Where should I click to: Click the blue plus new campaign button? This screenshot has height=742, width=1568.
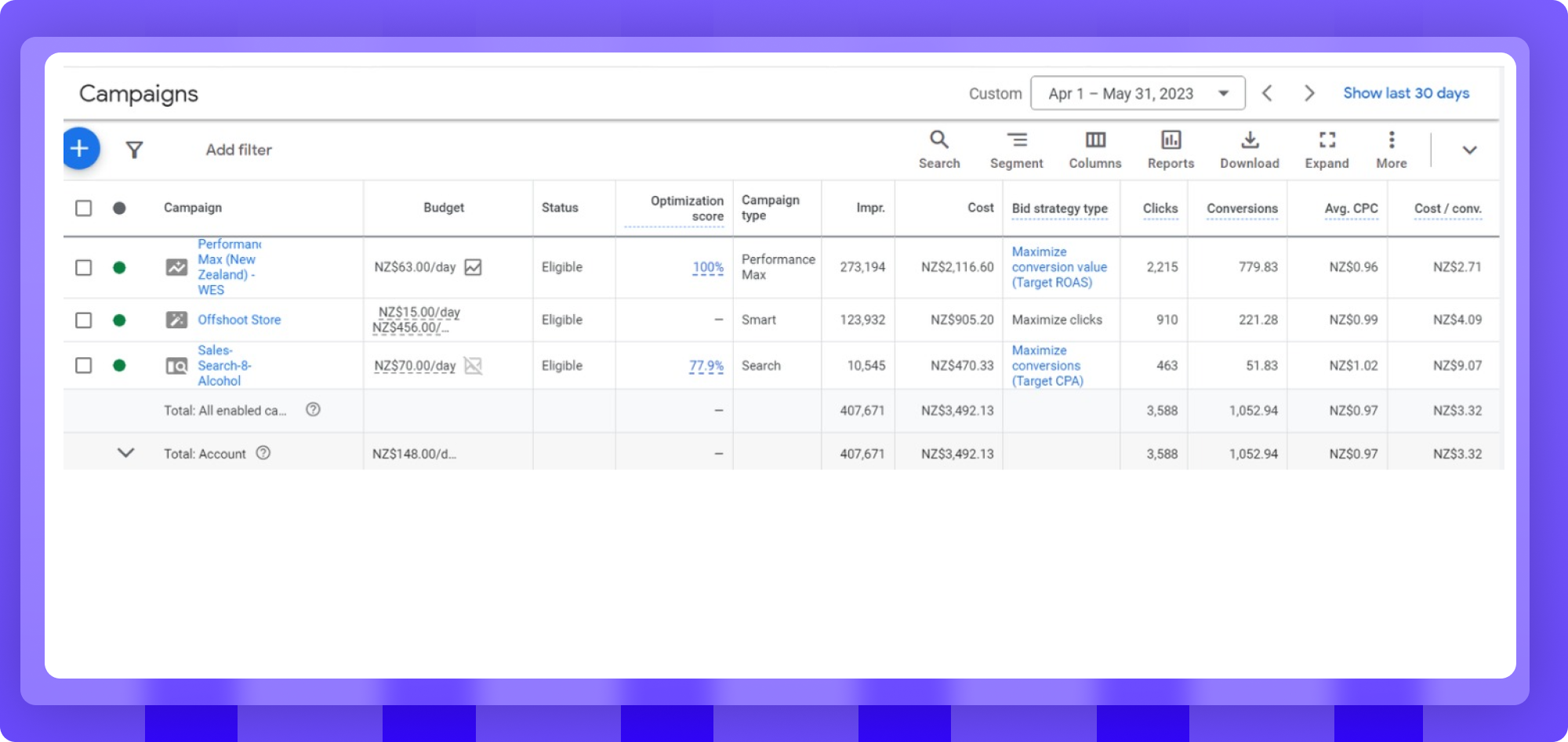point(80,149)
